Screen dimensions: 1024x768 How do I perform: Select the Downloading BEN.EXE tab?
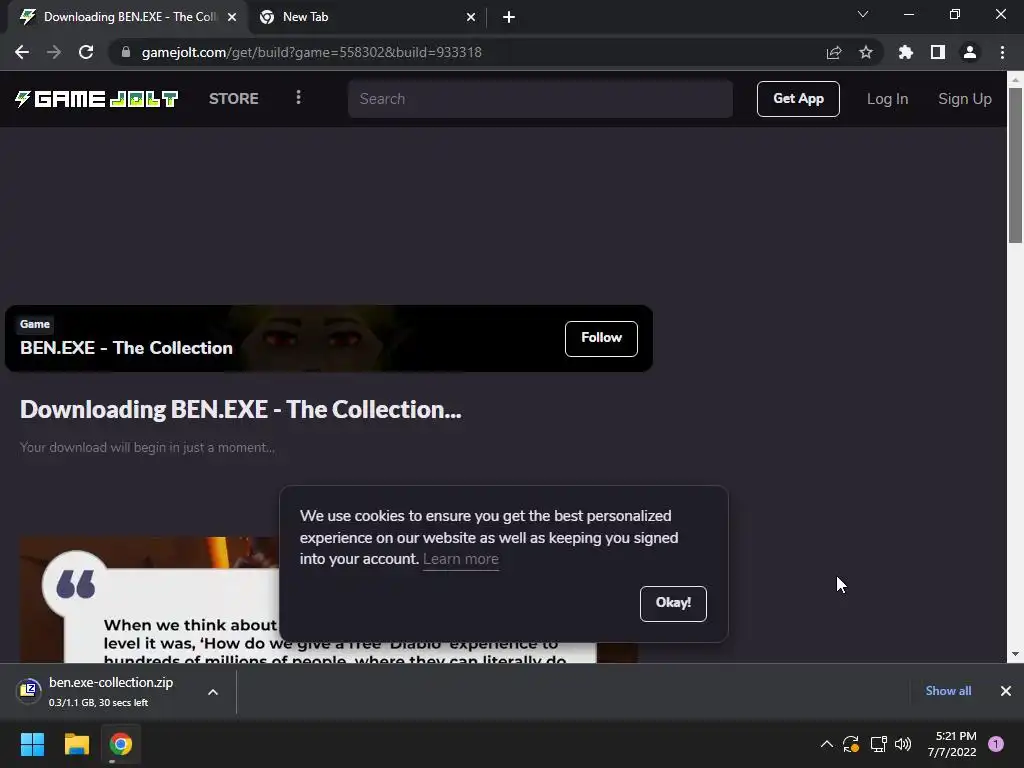pyautogui.click(x=127, y=17)
